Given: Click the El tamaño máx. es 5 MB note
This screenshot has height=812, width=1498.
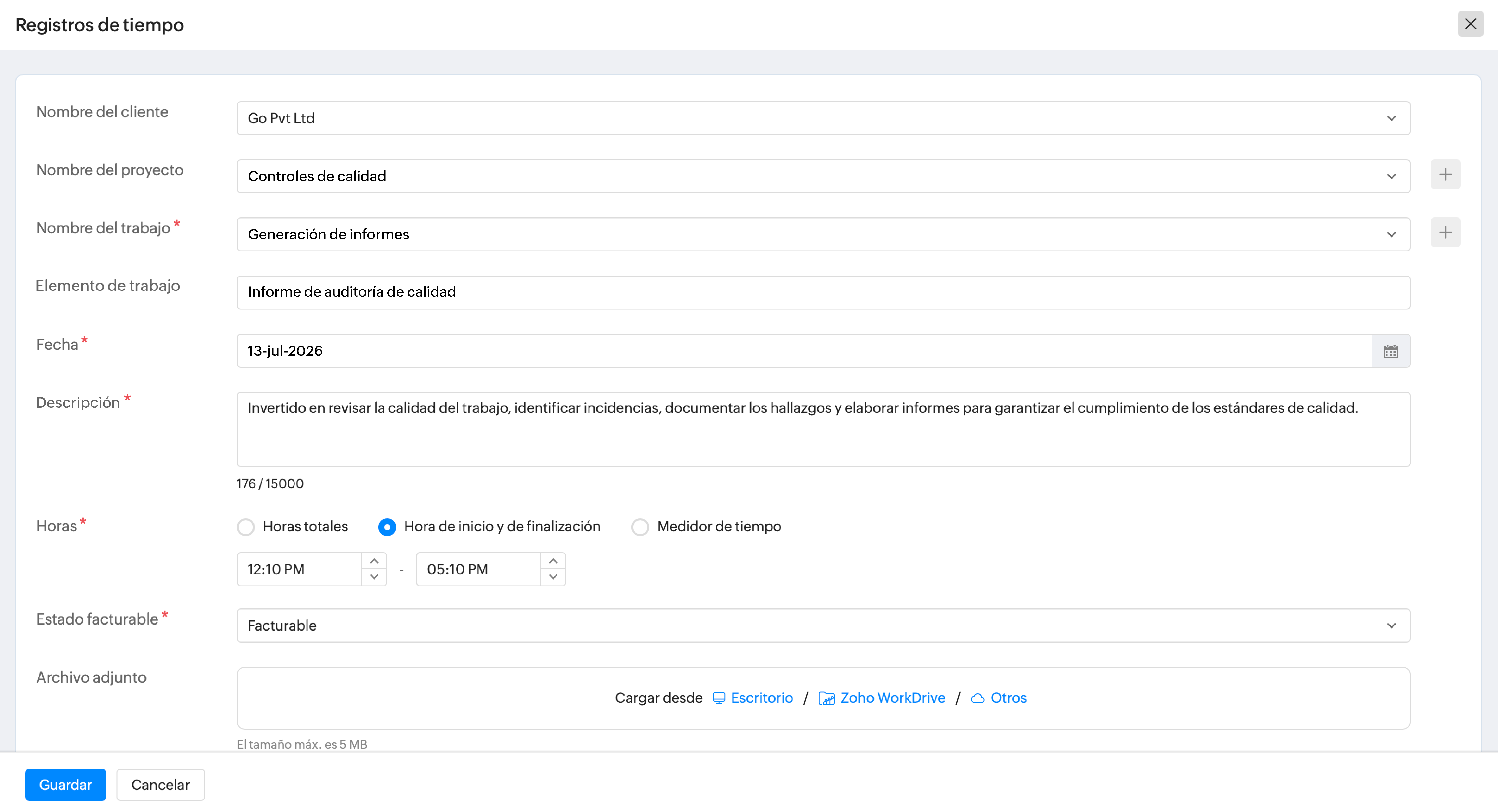Looking at the screenshot, I should pos(302,745).
